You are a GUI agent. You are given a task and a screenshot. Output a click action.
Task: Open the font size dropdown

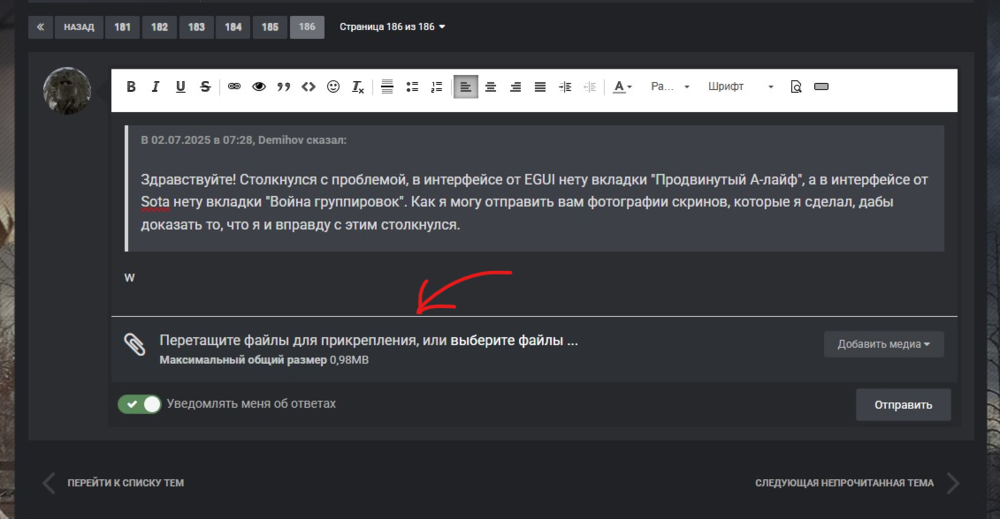(x=670, y=87)
